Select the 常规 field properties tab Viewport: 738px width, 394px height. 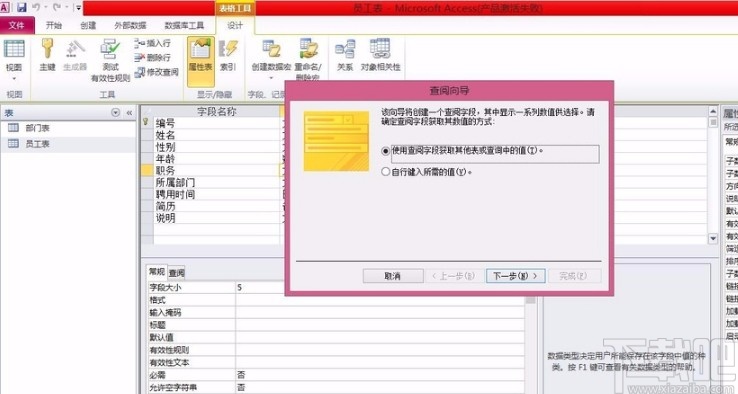(157, 272)
